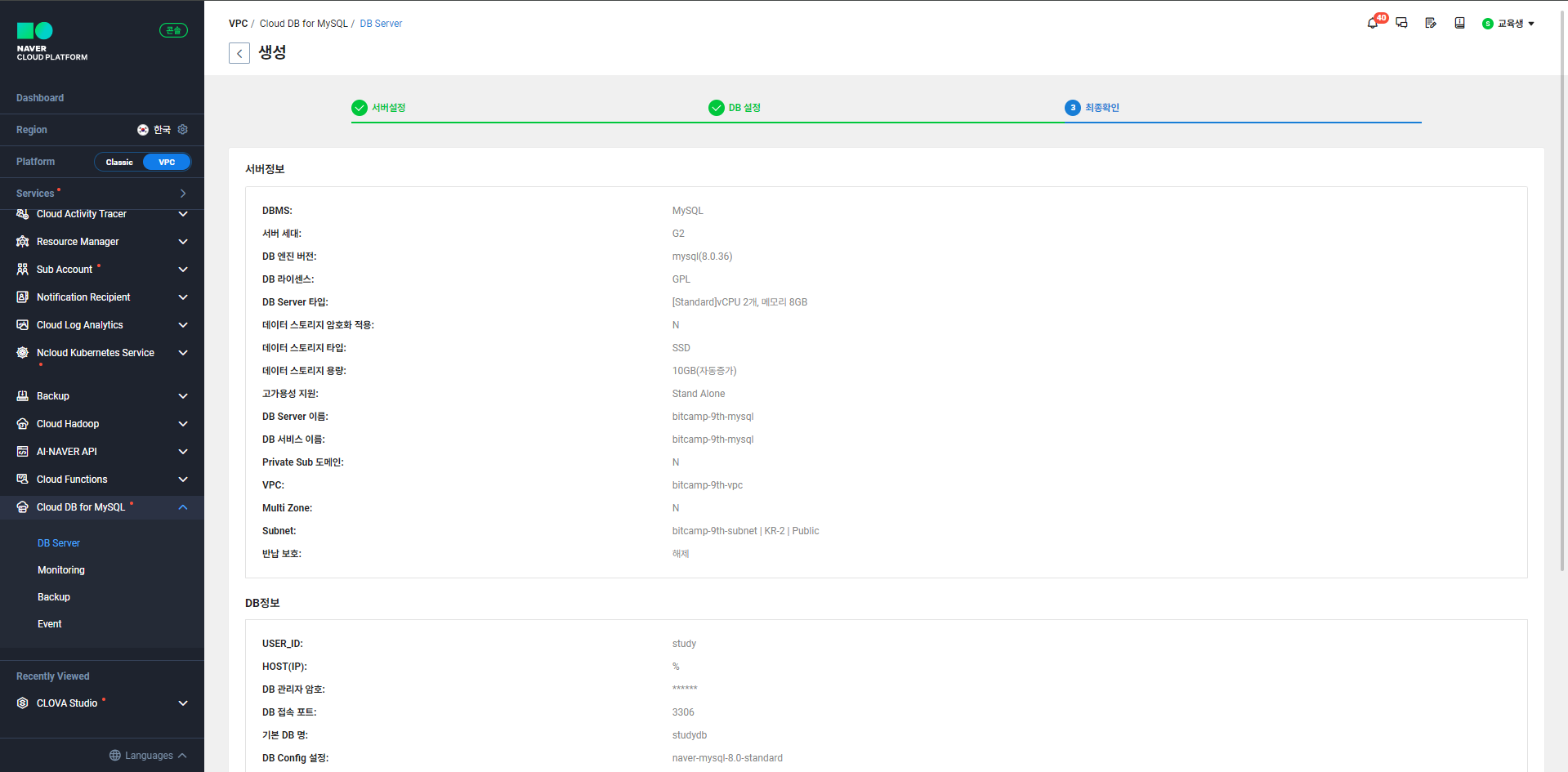Click the AI·NAVER API icon
Screen dimensions: 1568x772
23,452
